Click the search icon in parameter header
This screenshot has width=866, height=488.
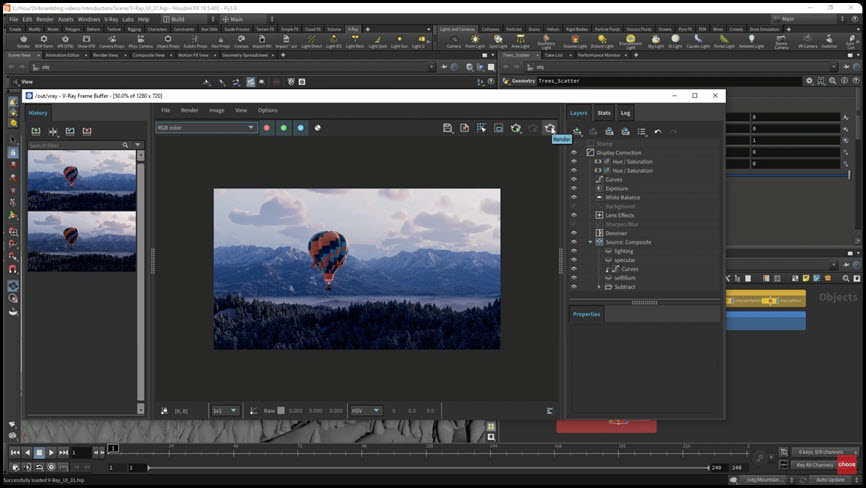832,81
